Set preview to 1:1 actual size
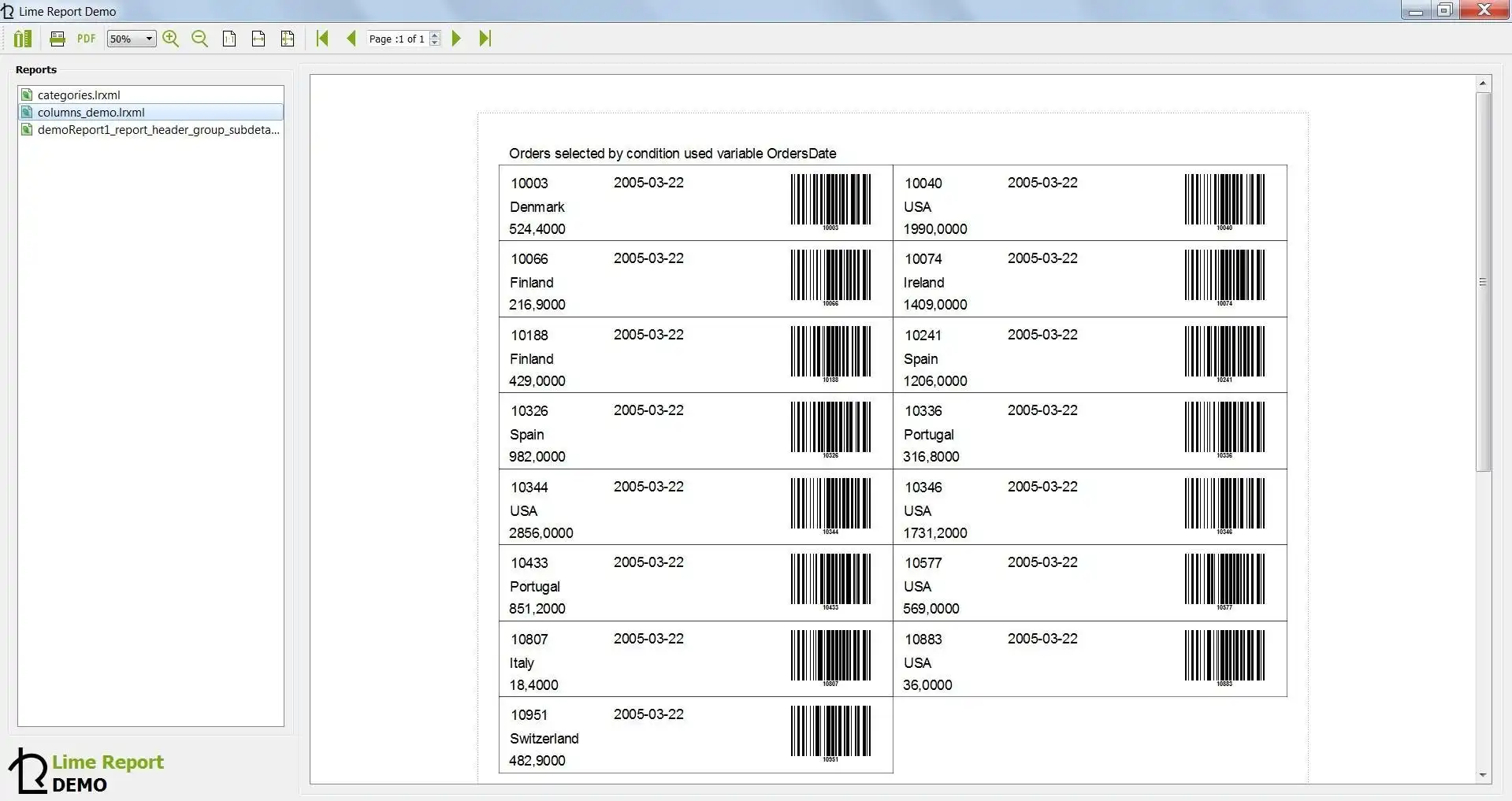This screenshot has height=801, width=1512. tap(229, 39)
